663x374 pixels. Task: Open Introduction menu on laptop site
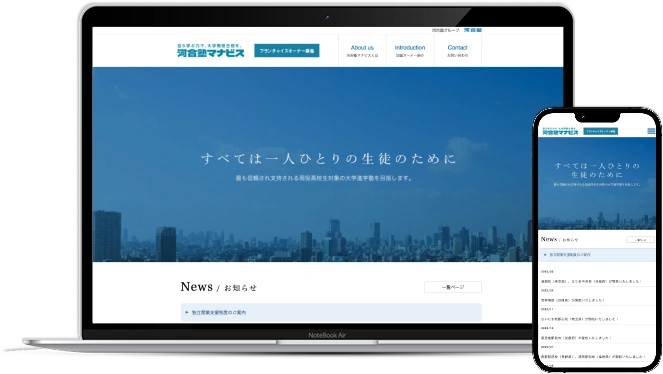[410, 51]
